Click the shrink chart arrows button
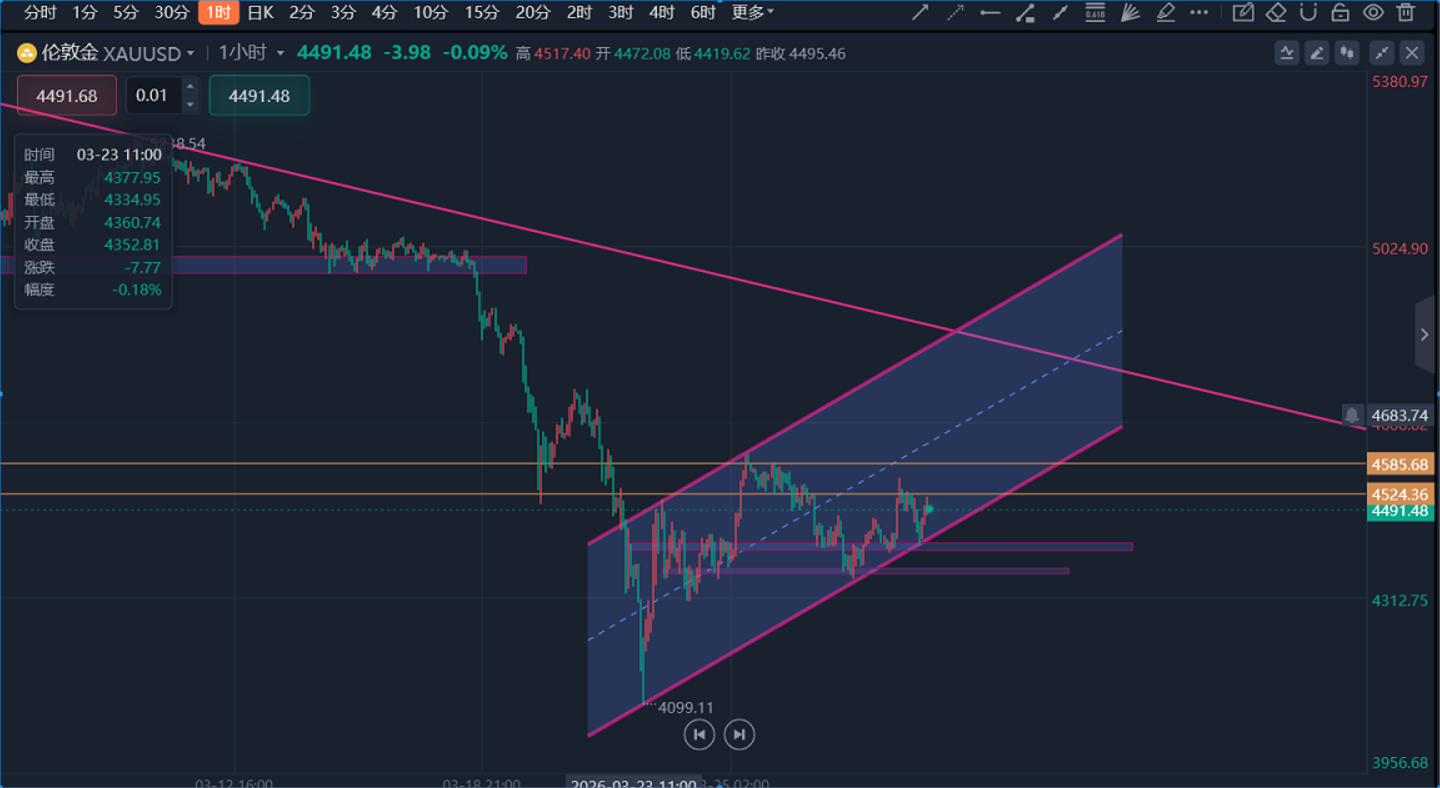Viewport: 1440px width, 788px height. [1382, 53]
